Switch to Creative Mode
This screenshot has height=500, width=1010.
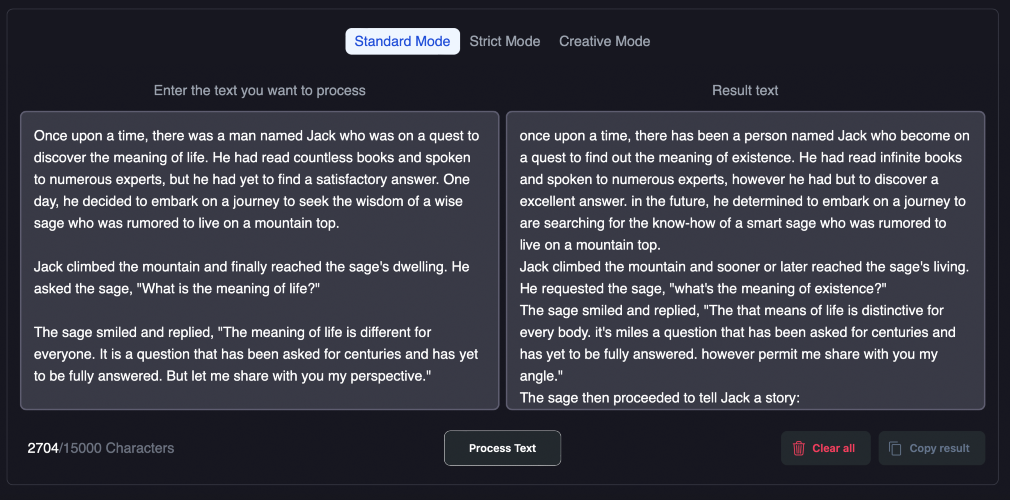[604, 41]
